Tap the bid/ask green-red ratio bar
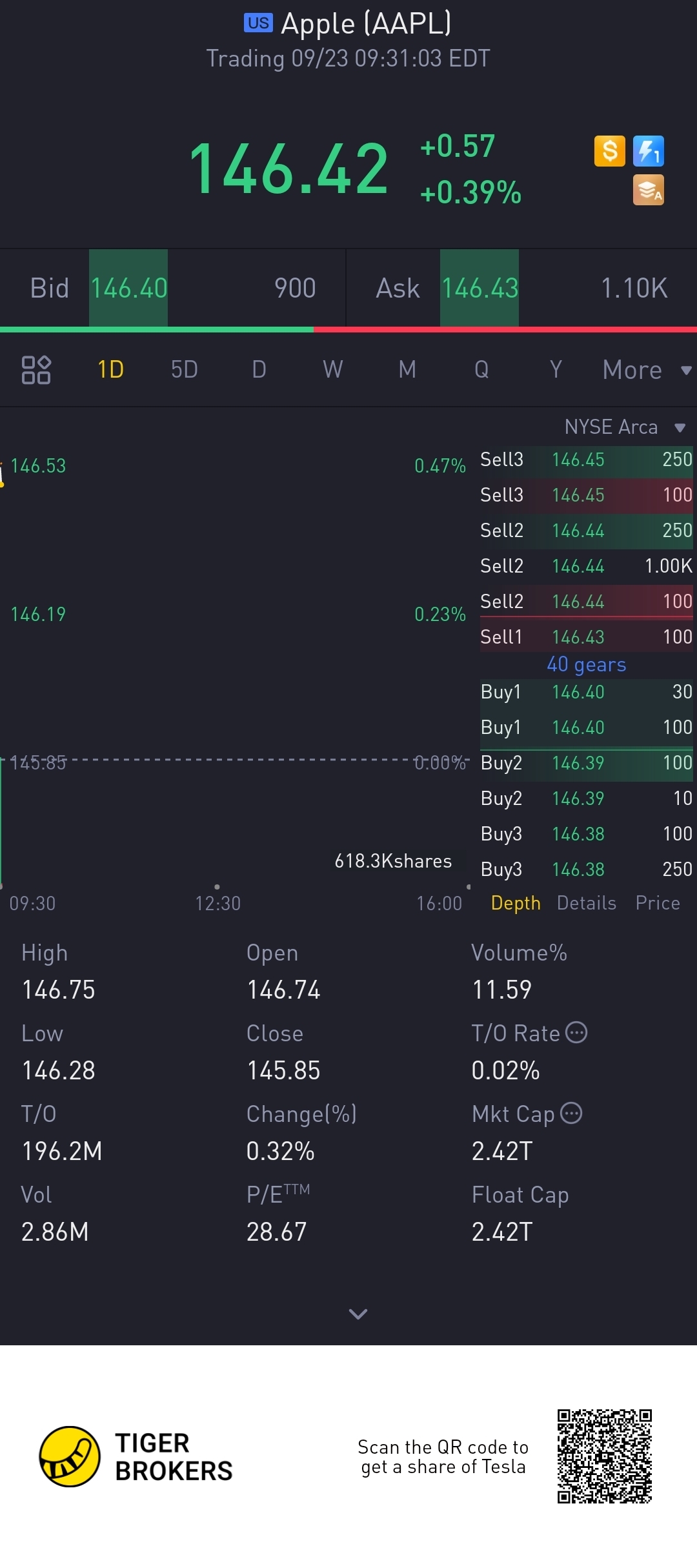The height and width of the screenshot is (1568, 697). 348,330
